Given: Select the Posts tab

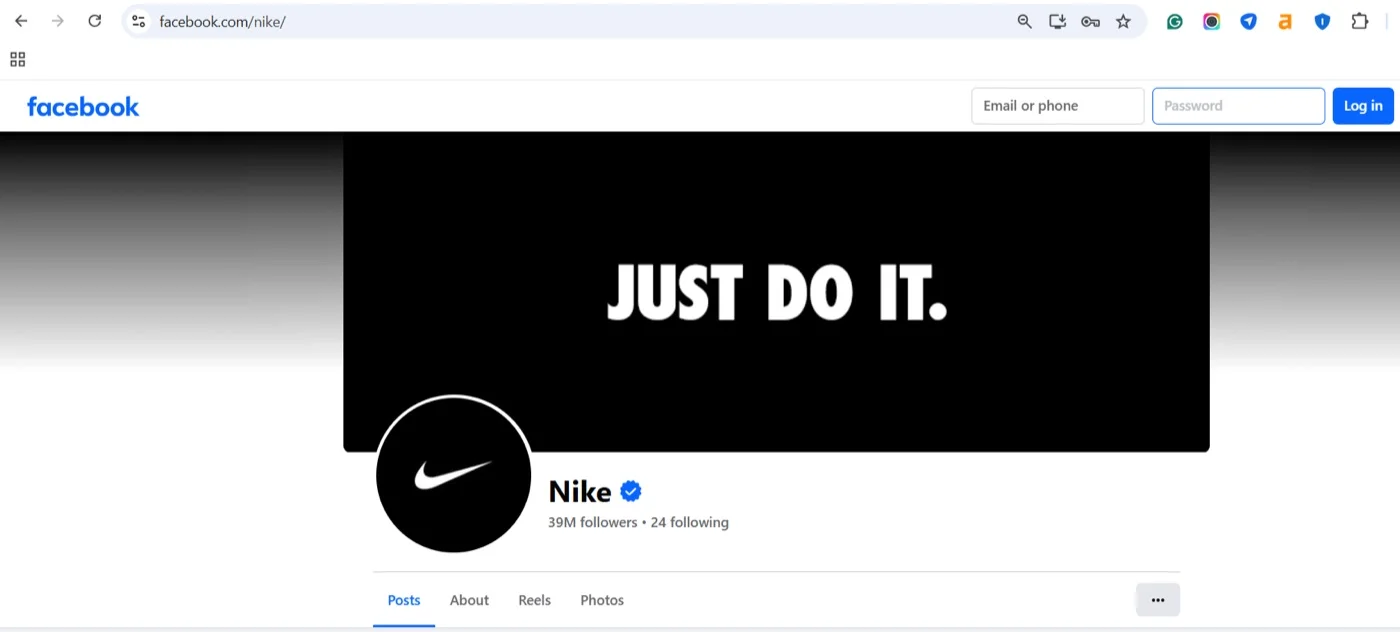Looking at the screenshot, I should pos(404,600).
